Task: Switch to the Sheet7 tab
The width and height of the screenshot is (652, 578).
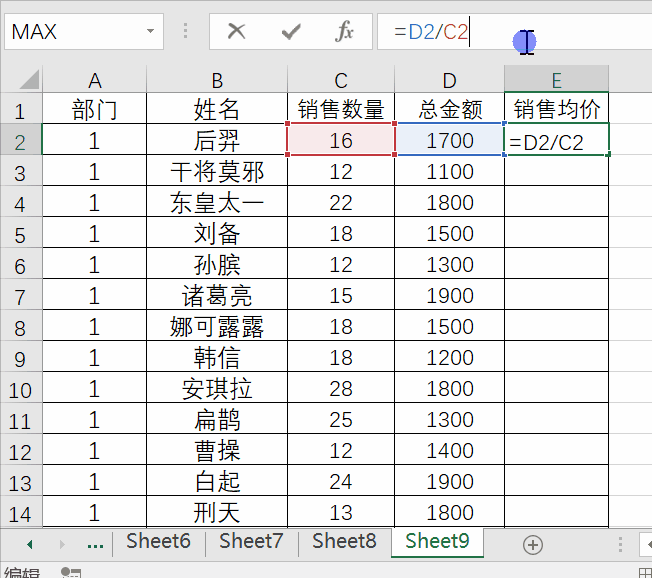Action: tap(251, 541)
